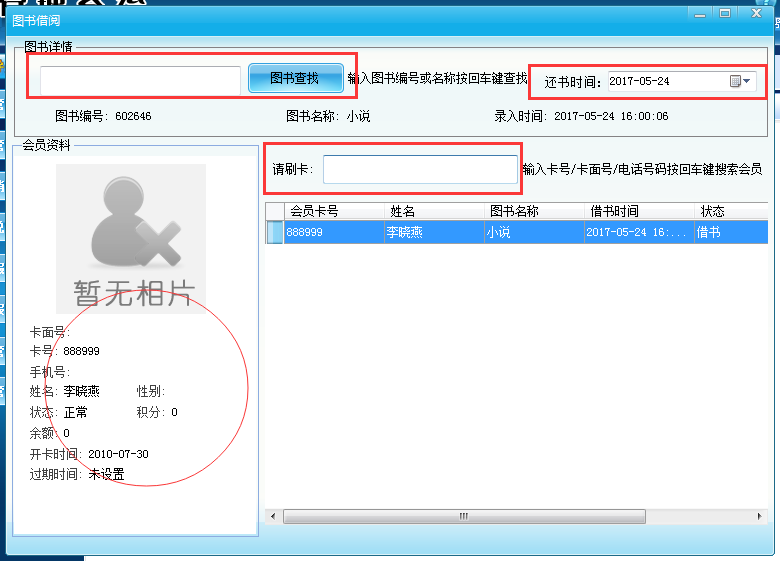
Task: Focus the book number search input field
Action: tap(140, 80)
